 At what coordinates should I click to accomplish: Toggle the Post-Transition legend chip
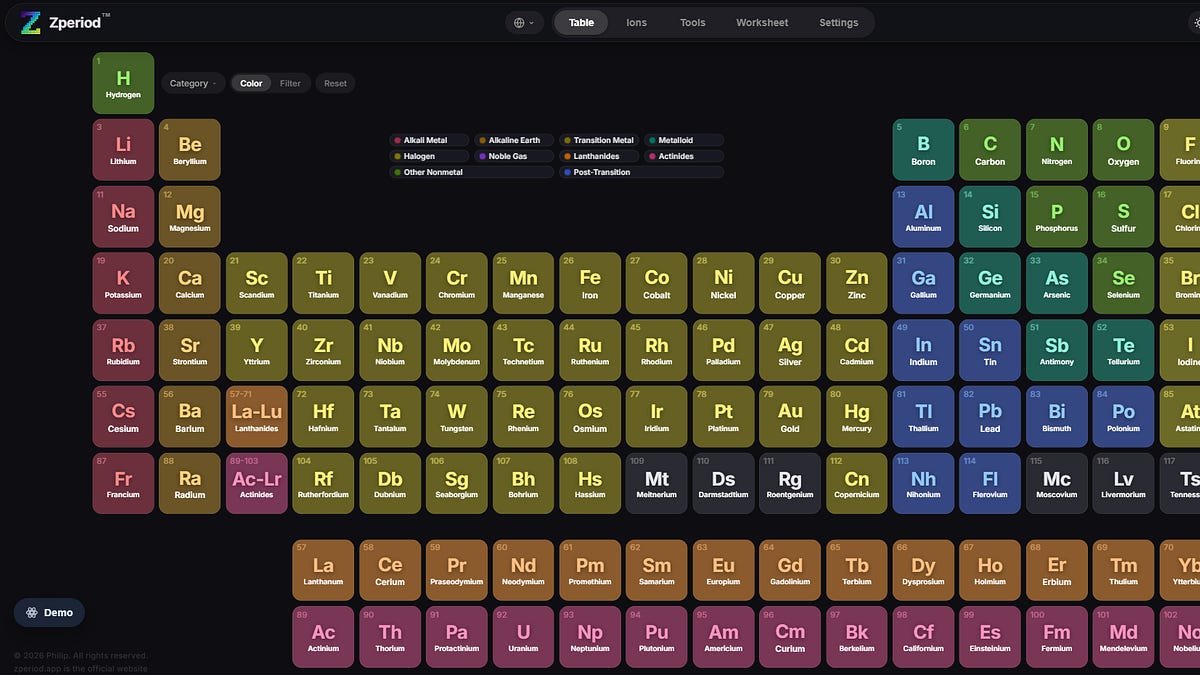[641, 172]
